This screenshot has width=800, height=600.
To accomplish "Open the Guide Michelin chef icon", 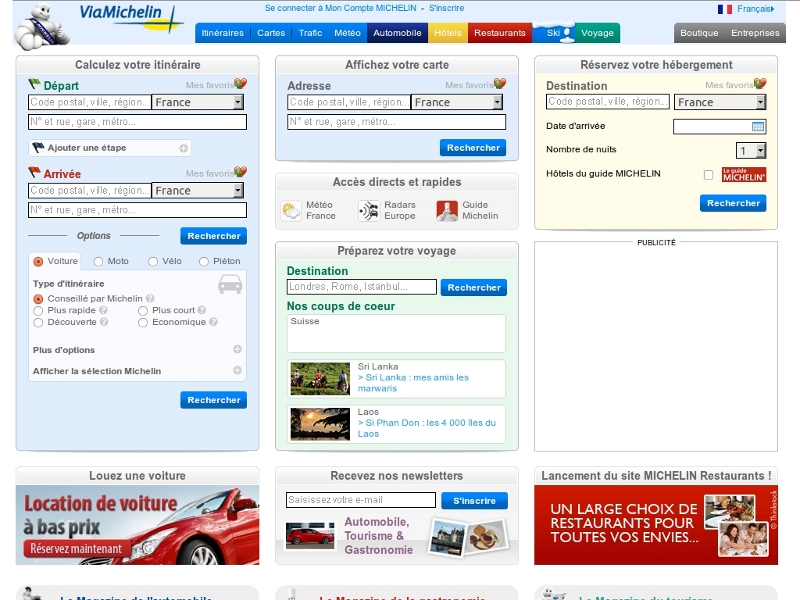I will pyautogui.click(x=447, y=210).
